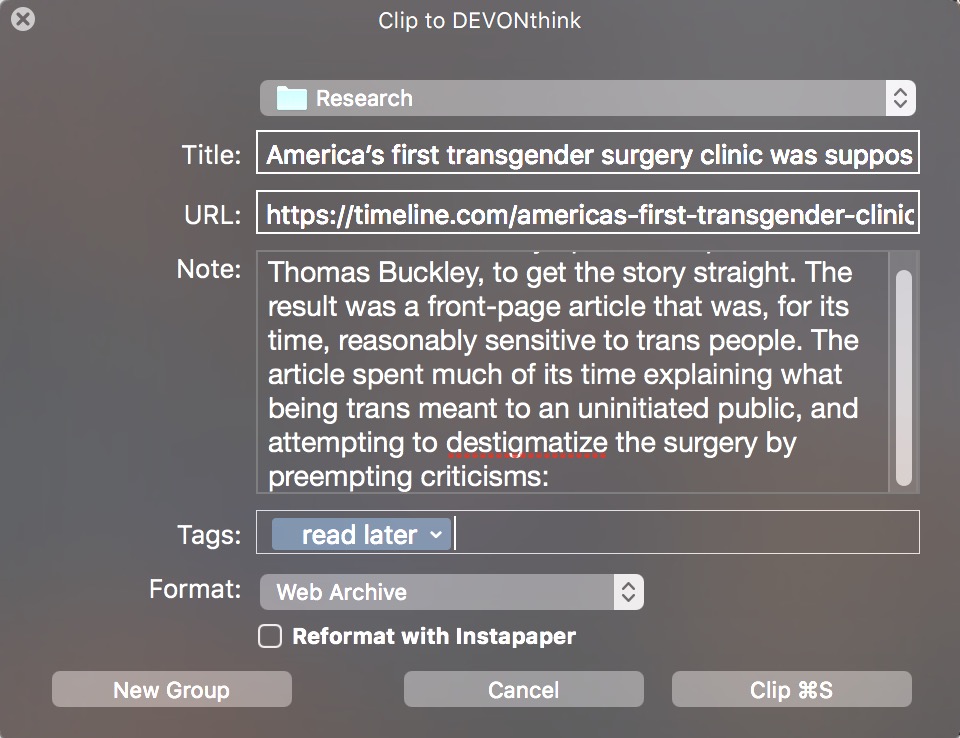Screen dimensions: 960x738
Task: Cancel the clipping dialog
Action: [523, 690]
